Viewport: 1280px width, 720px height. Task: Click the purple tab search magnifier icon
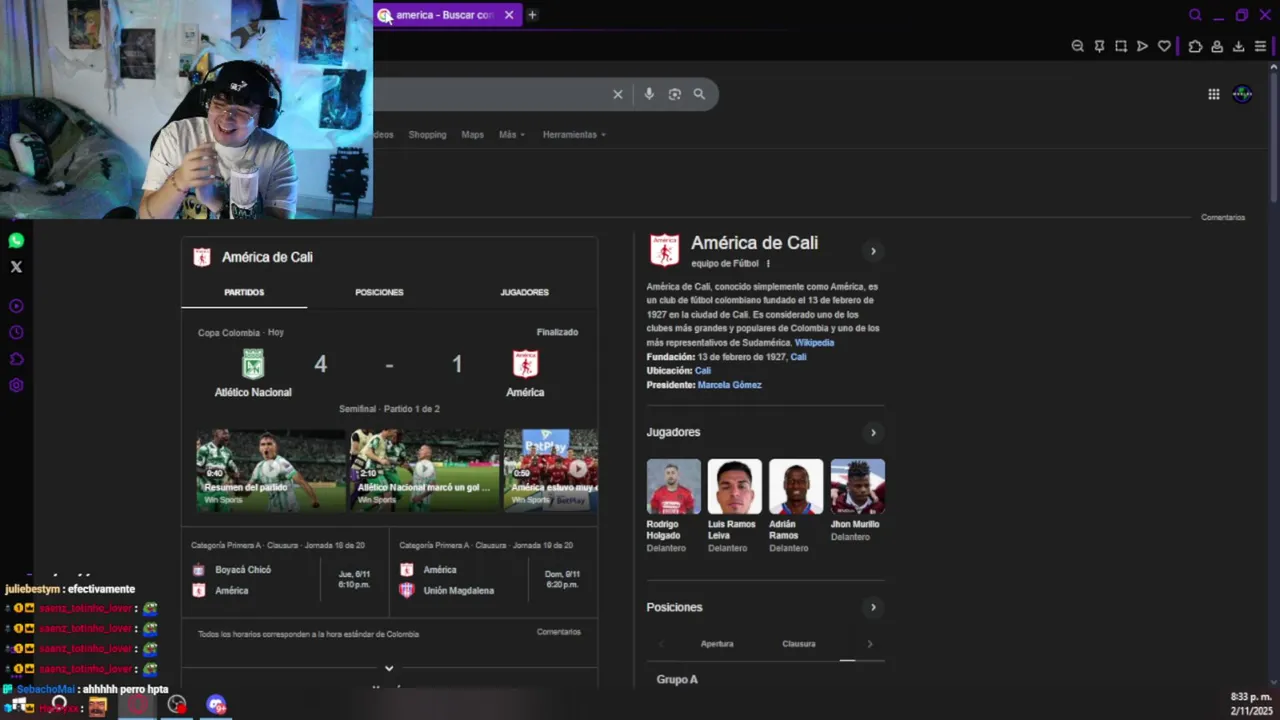point(1195,15)
